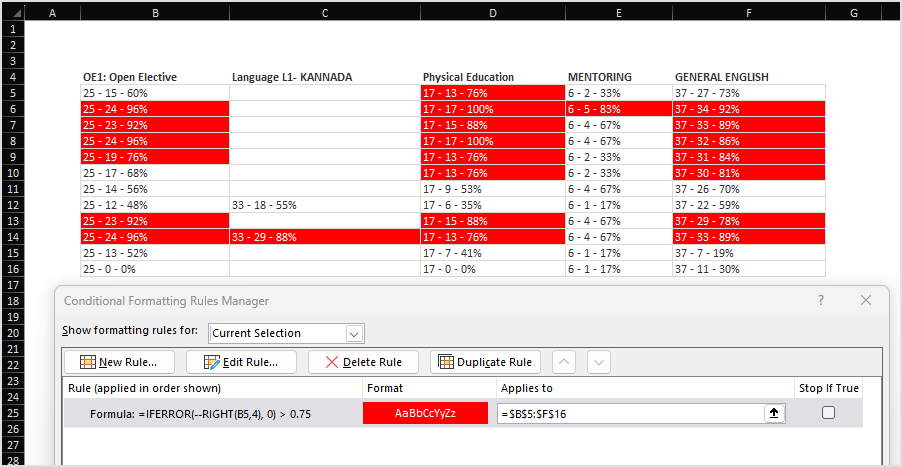Click the New Rule button
902x467 pixels.
tap(120, 362)
